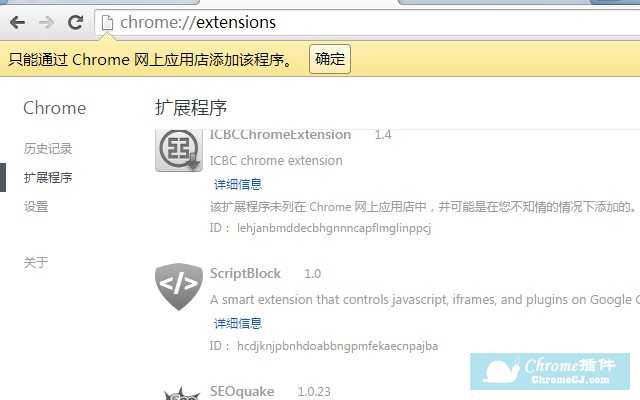Click the ICBCChromeExtension ID string
The height and width of the screenshot is (400, 640).
pyautogui.click(x=334, y=228)
